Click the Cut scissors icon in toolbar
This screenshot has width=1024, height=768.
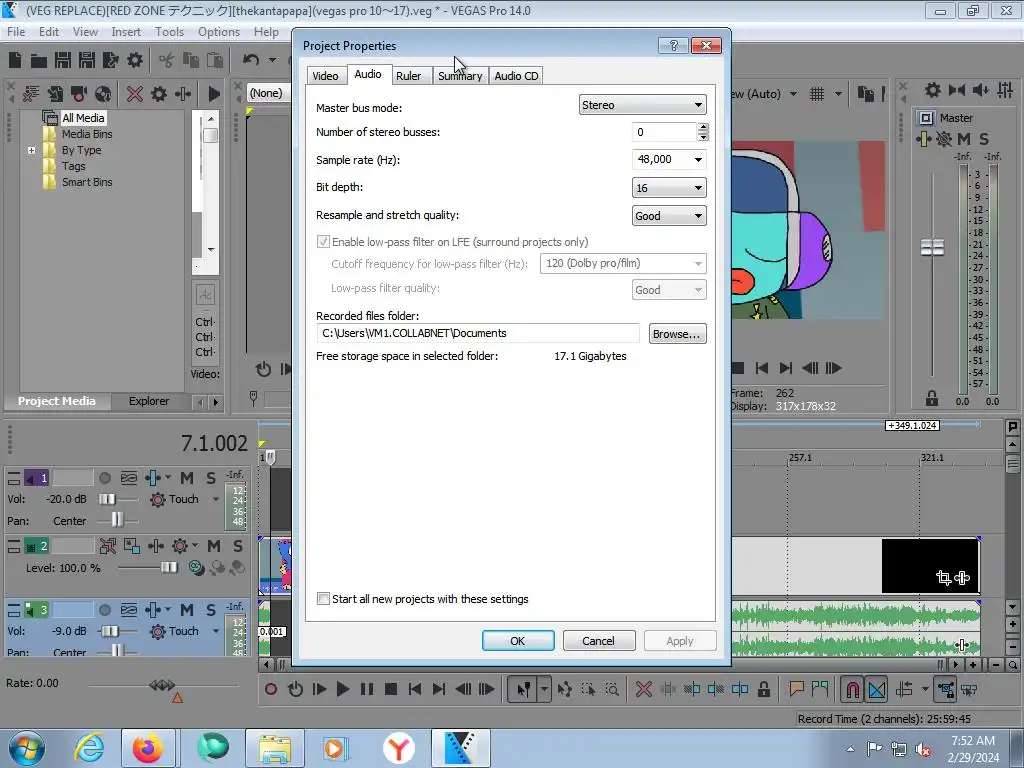167,60
